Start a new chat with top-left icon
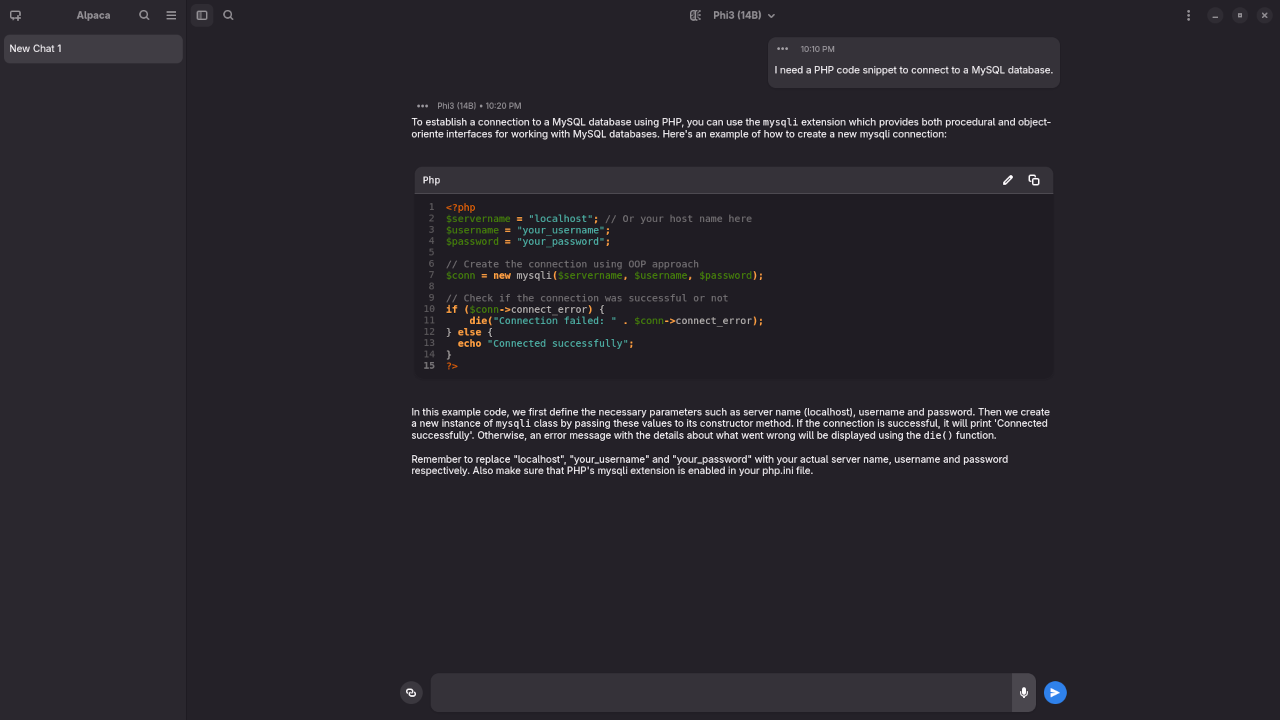The height and width of the screenshot is (720, 1280). coord(15,15)
